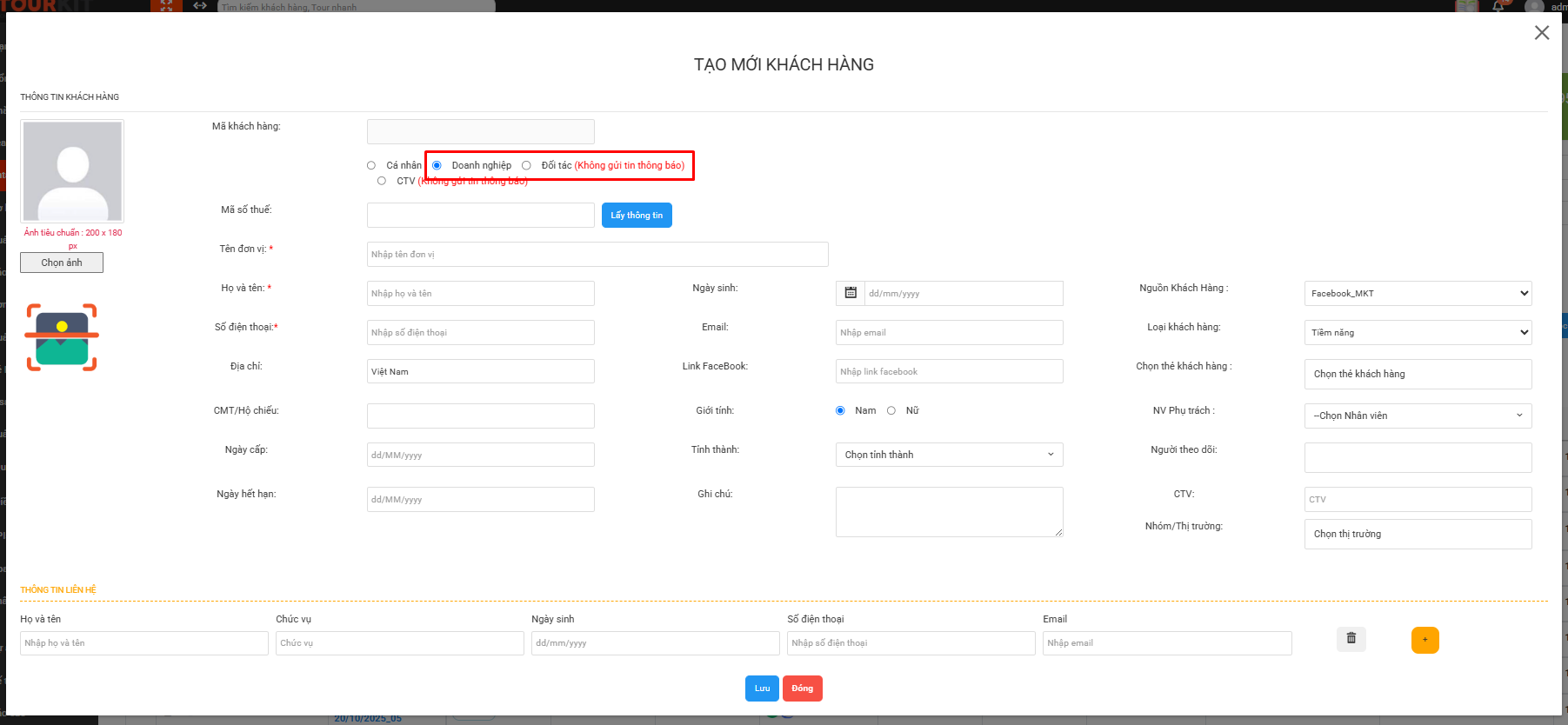Click the red Đóng button
The image size is (1568, 725).
pos(802,688)
